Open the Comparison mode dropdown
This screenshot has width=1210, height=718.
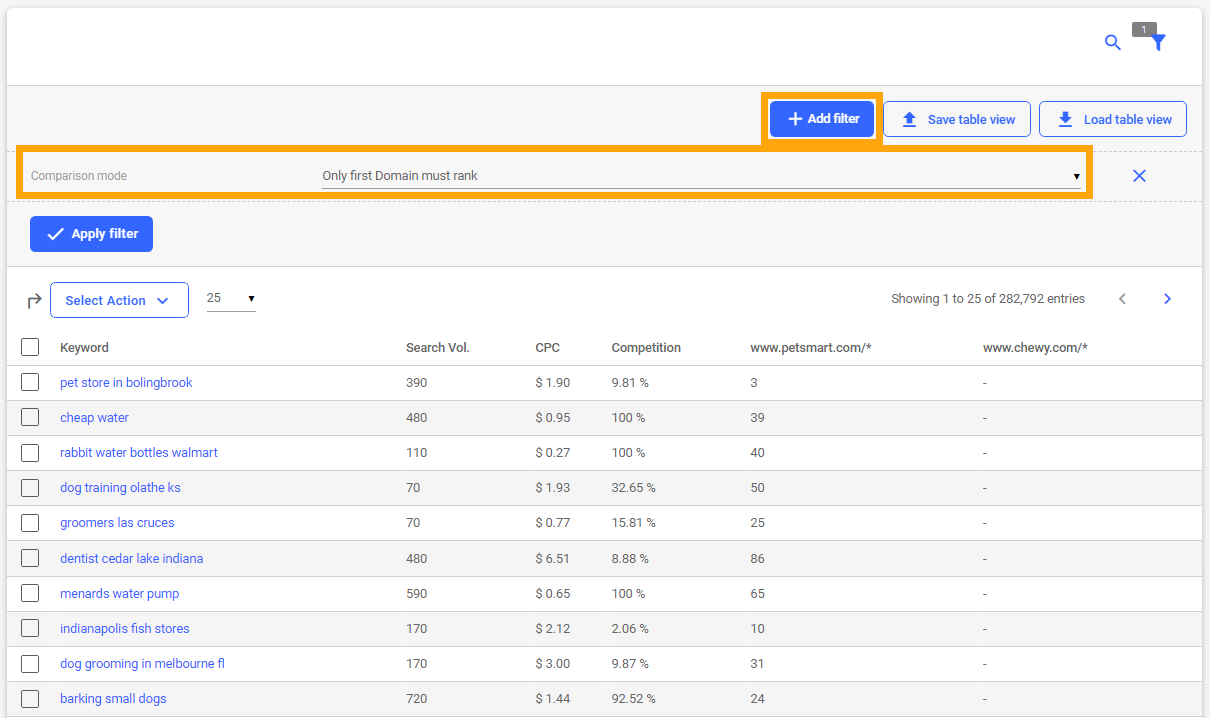[701, 176]
